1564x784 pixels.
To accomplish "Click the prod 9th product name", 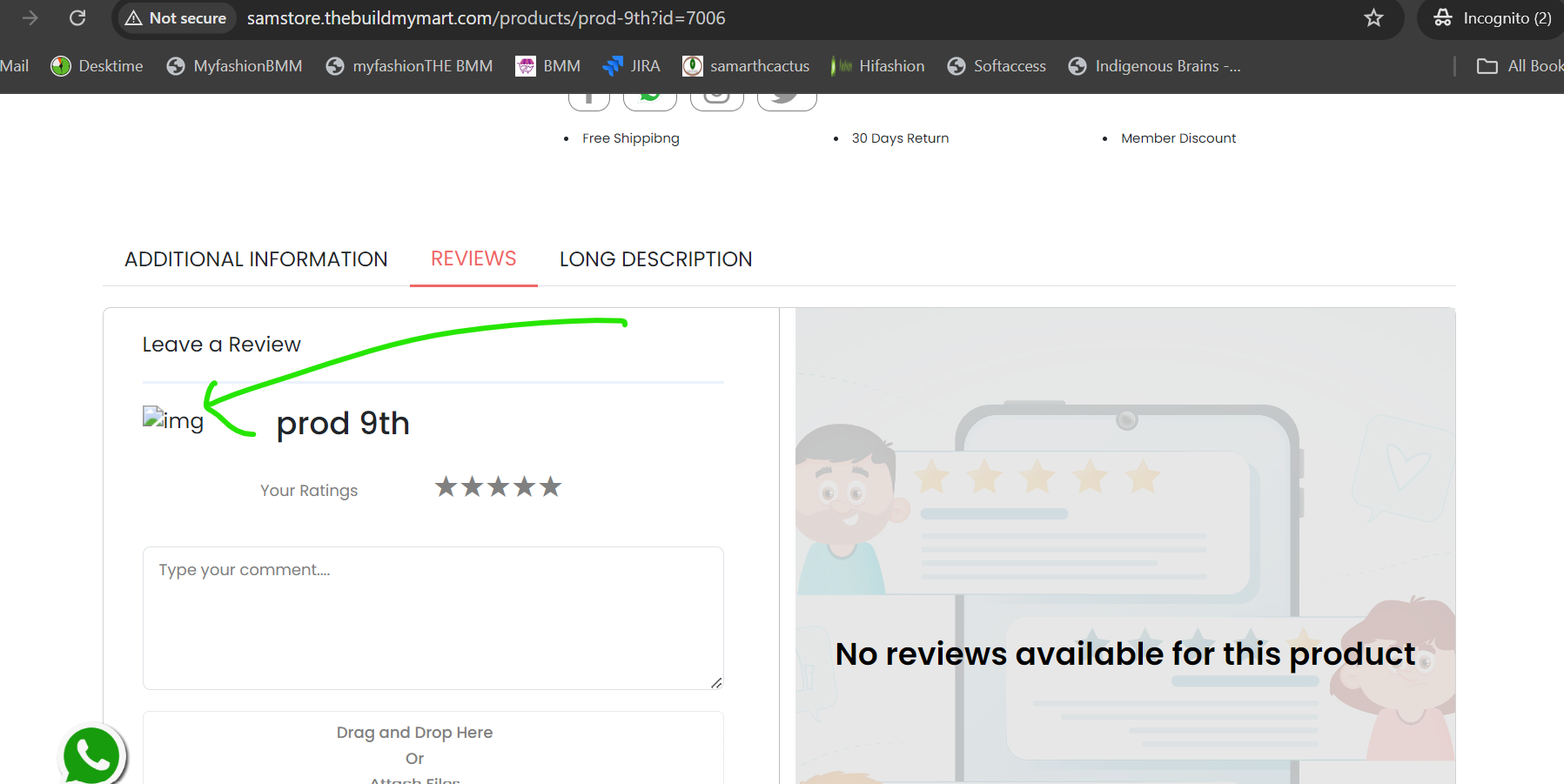I will pyautogui.click(x=343, y=424).
